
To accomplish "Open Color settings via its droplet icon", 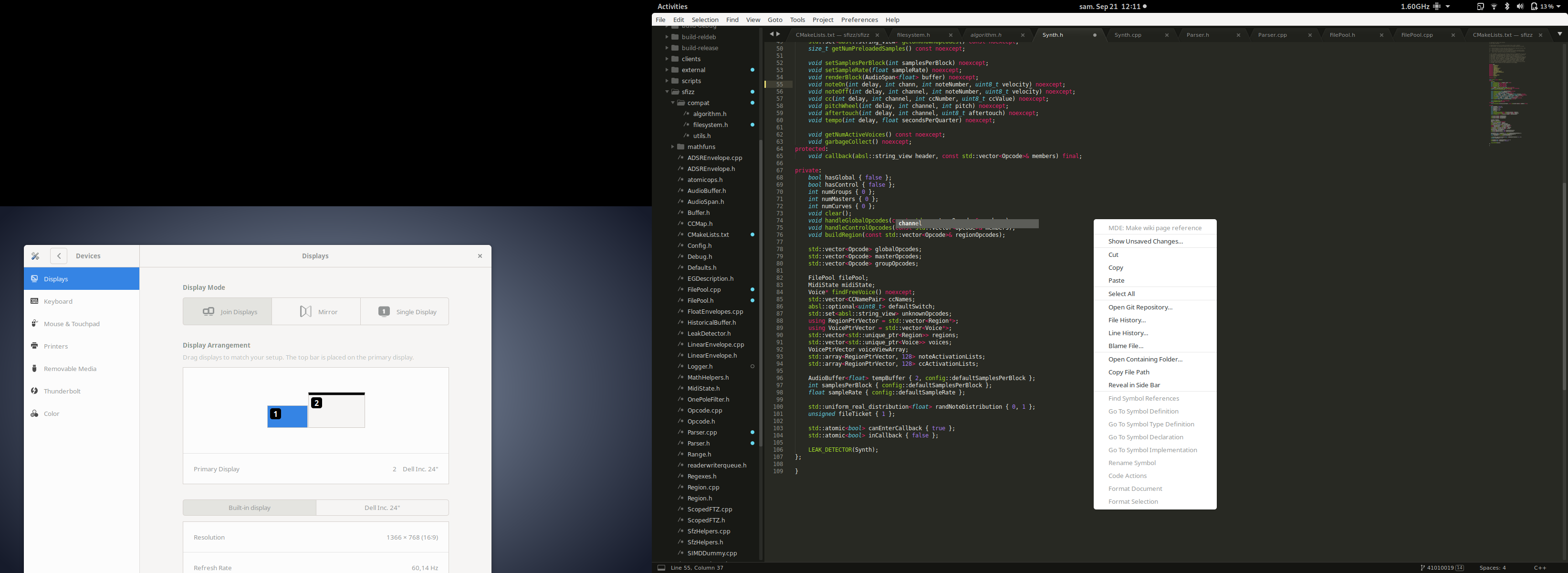I will coord(35,413).
